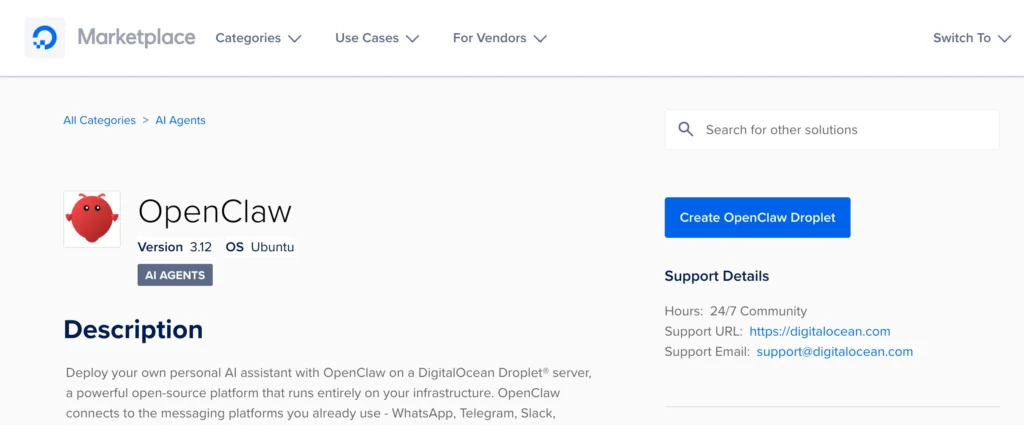
Task: Click the OS Ubuntu label
Action: coord(260,247)
